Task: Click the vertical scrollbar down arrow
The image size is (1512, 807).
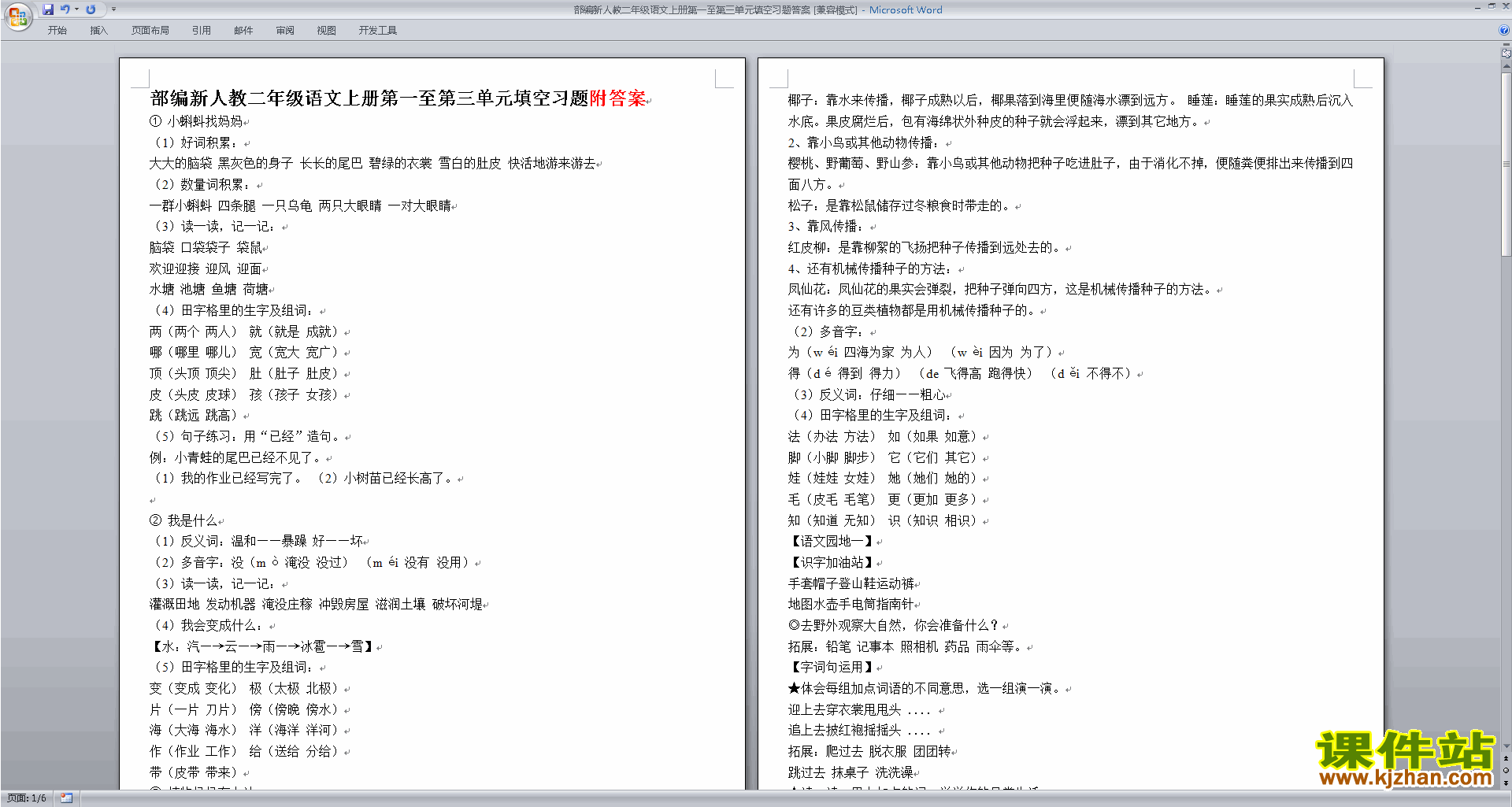Action: pos(1506,746)
